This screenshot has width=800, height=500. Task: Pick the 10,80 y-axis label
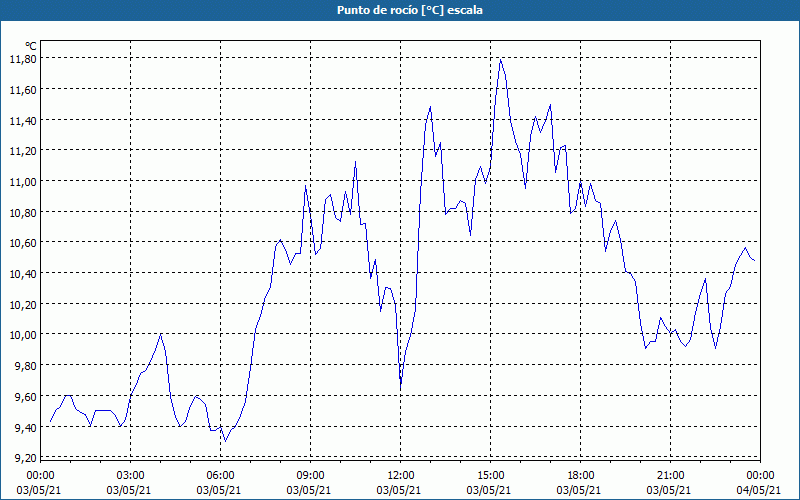[23, 212]
